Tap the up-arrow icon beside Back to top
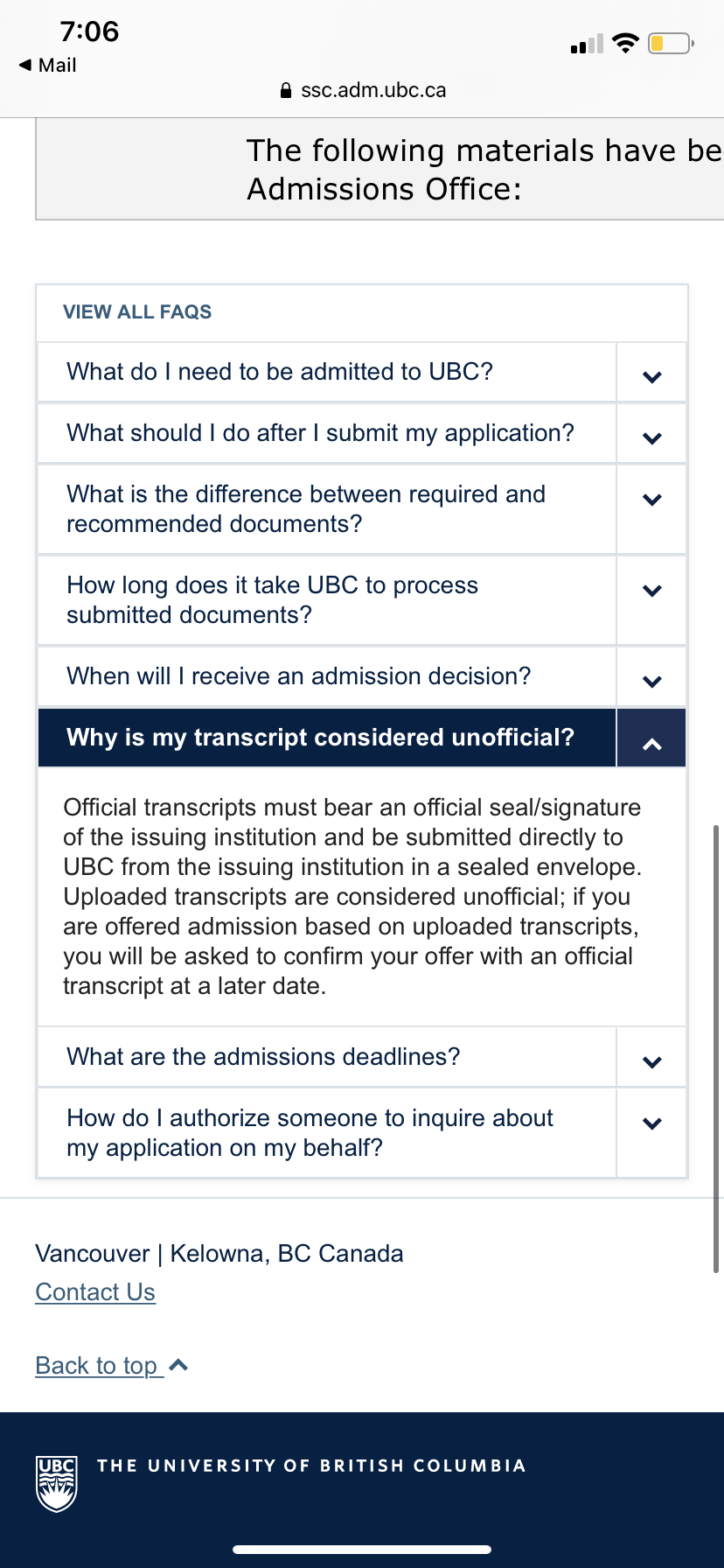This screenshot has width=724, height=1568. click(x=178, y=1365)
